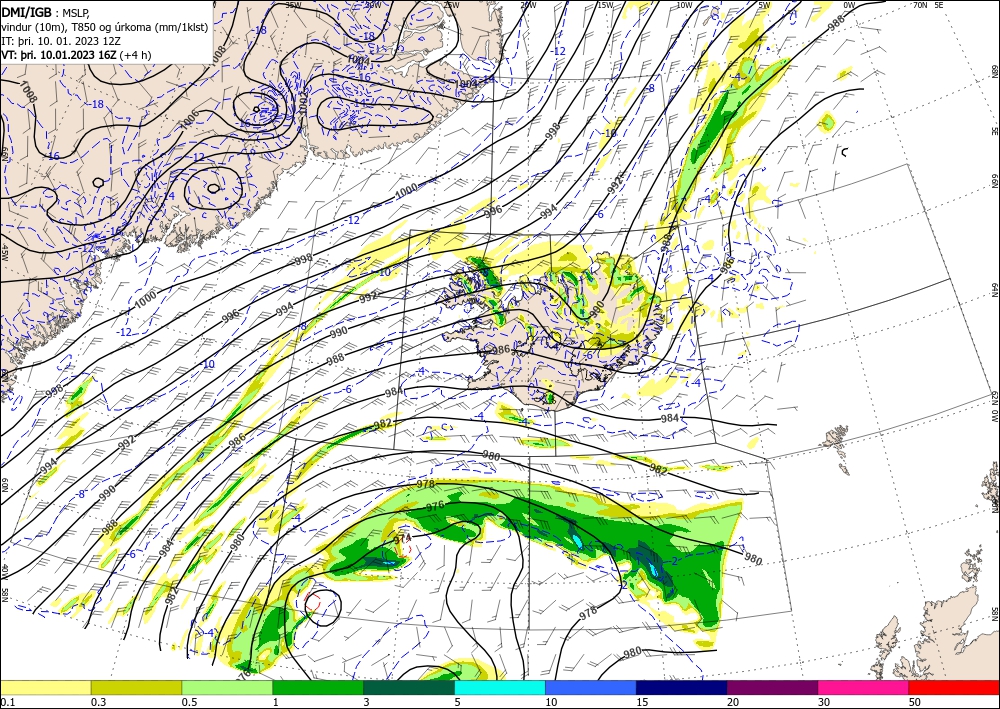Click the legend value "0.5"
This screenshot has width=1000, height=709.
pos(189,702)
